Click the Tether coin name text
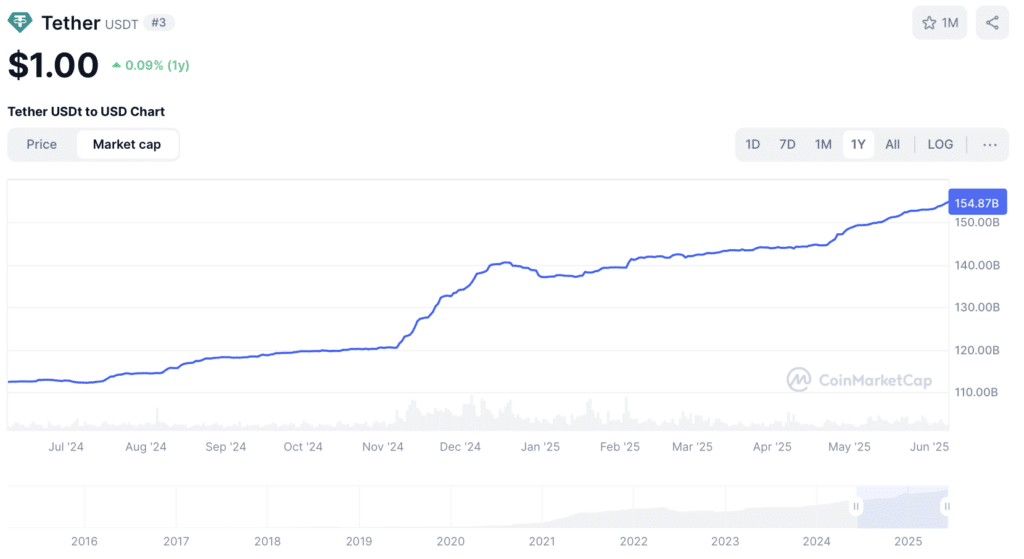 coord(71,23)
